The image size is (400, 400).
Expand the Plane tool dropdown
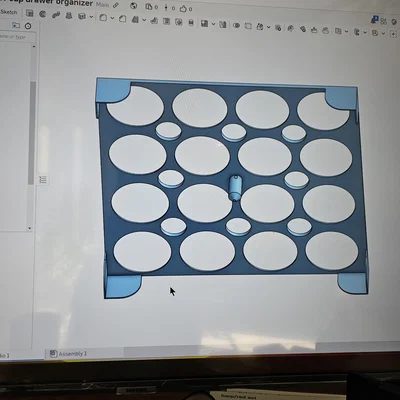365,33
